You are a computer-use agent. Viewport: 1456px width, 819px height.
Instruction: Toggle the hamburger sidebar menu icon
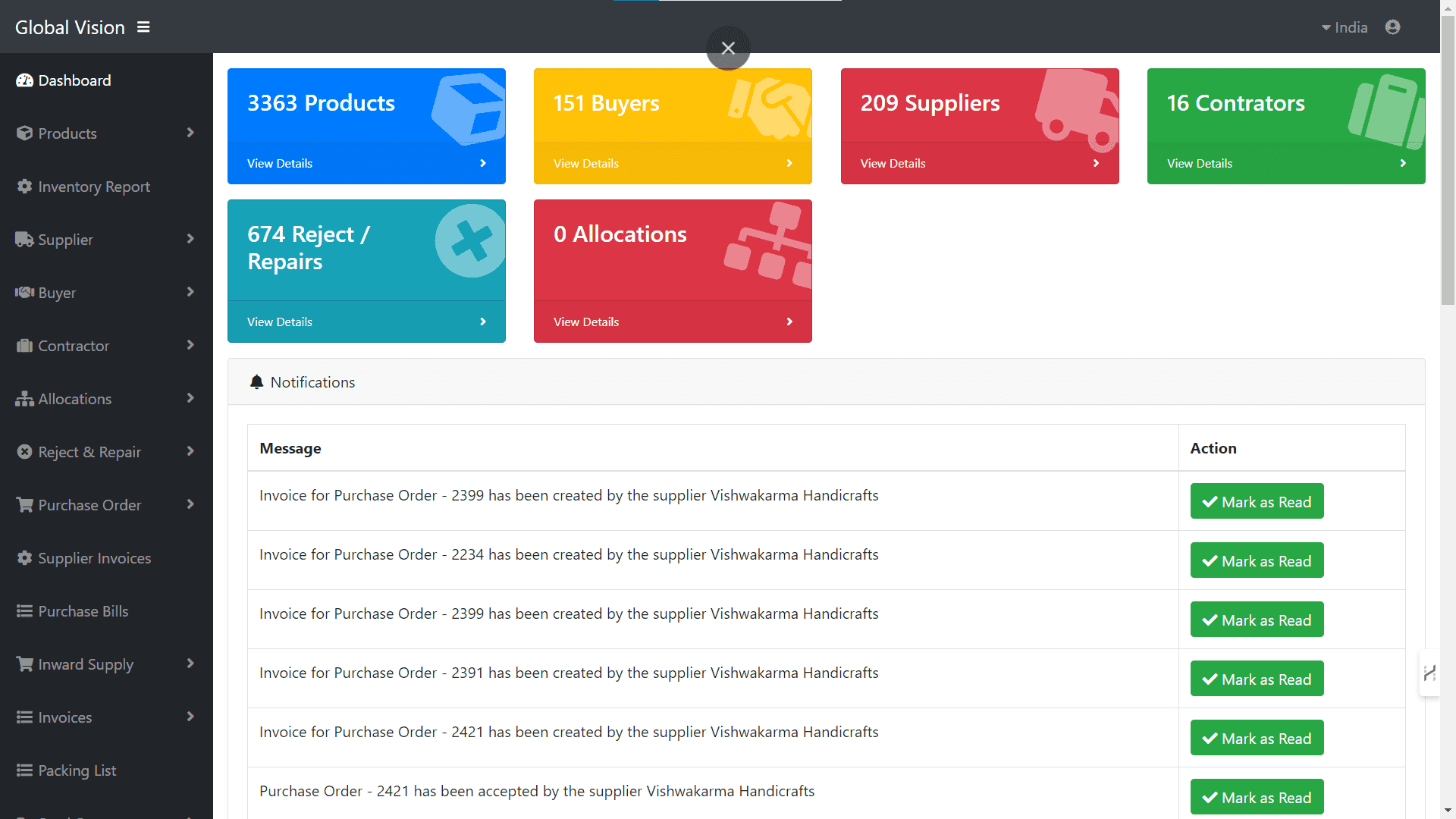pyautogui.click(x=143, y=27)
